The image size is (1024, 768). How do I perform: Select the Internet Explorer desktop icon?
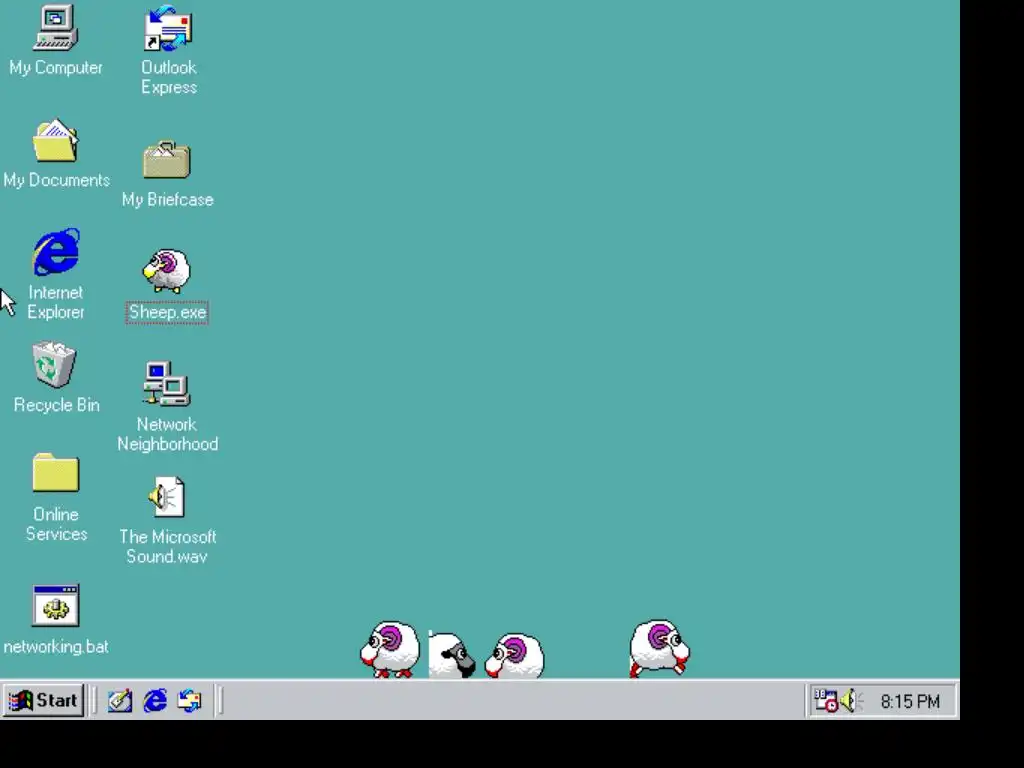[56, 251]
